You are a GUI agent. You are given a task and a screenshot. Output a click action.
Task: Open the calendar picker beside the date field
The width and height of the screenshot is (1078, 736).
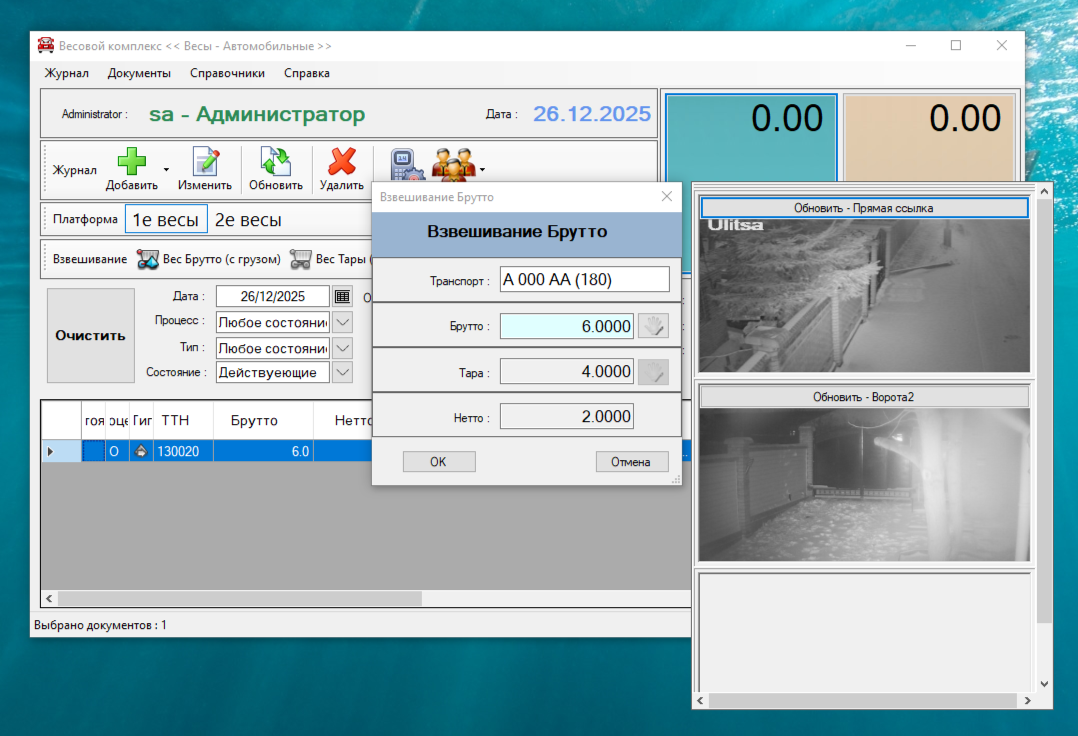click(342, 296)
